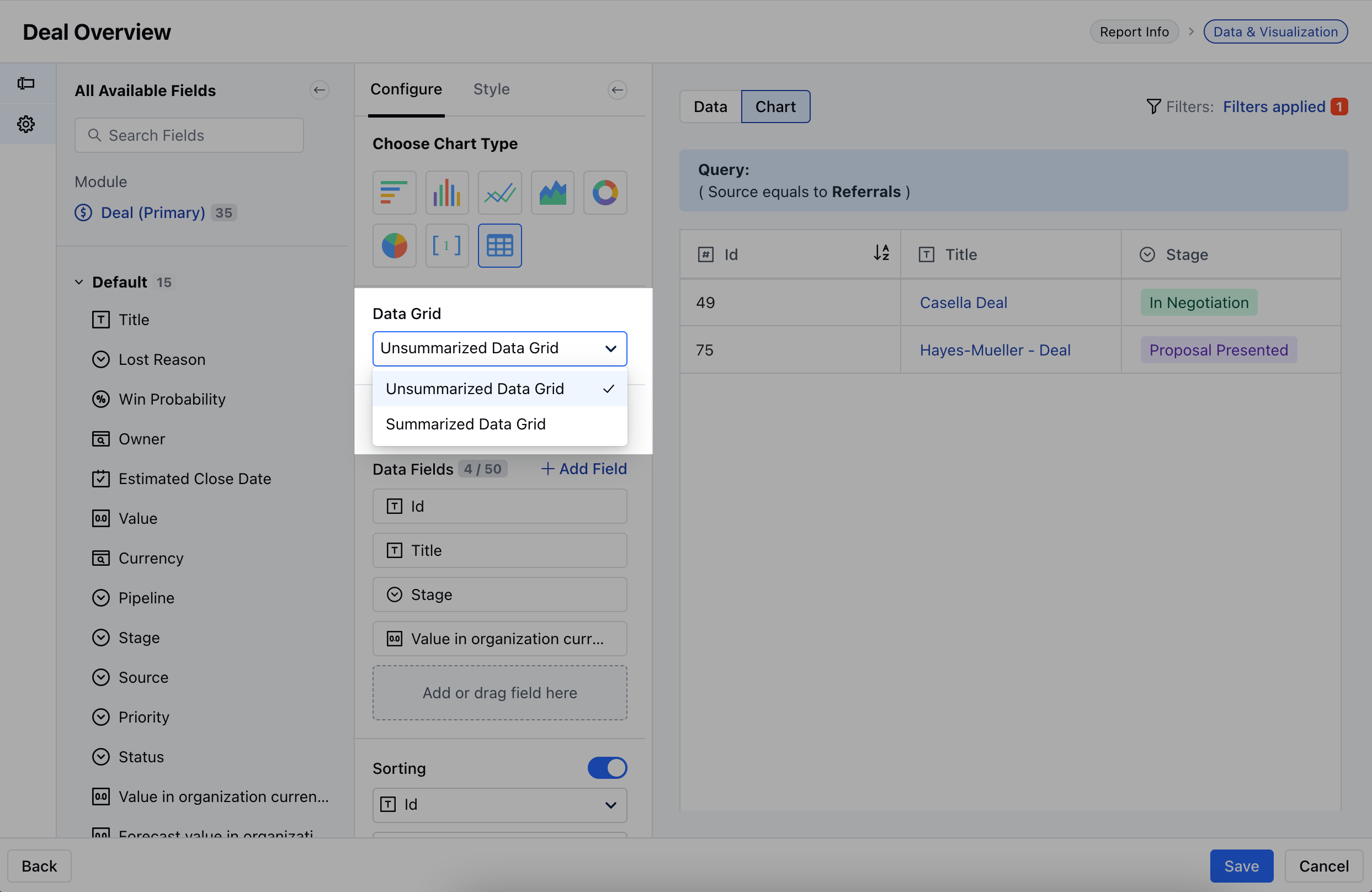The width and height of the screenshot is (1372, 892).
Task: Select the line chart type icon
Action: pyautogui.click(x=500, y=193)
